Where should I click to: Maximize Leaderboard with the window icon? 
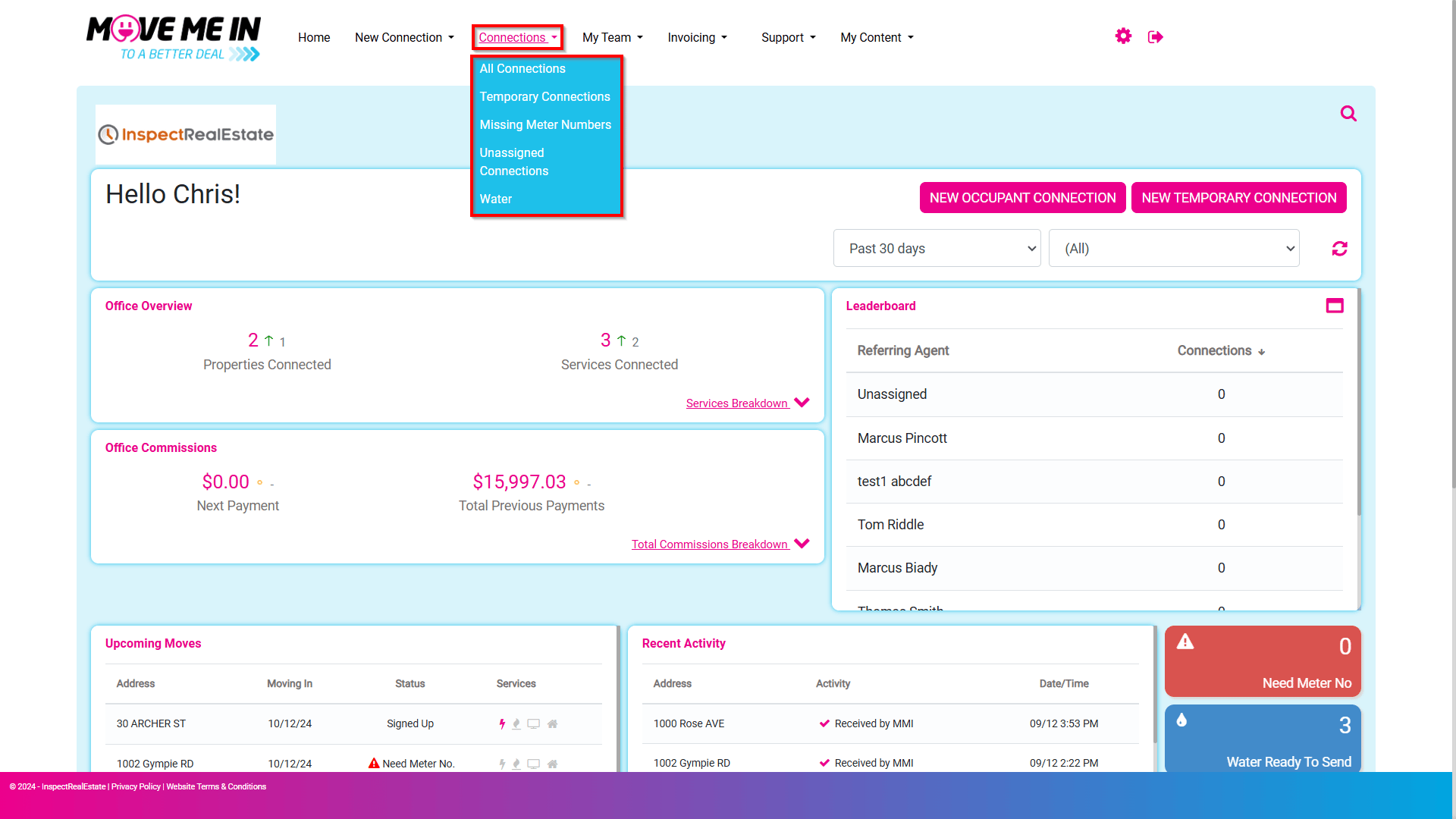1335,306
